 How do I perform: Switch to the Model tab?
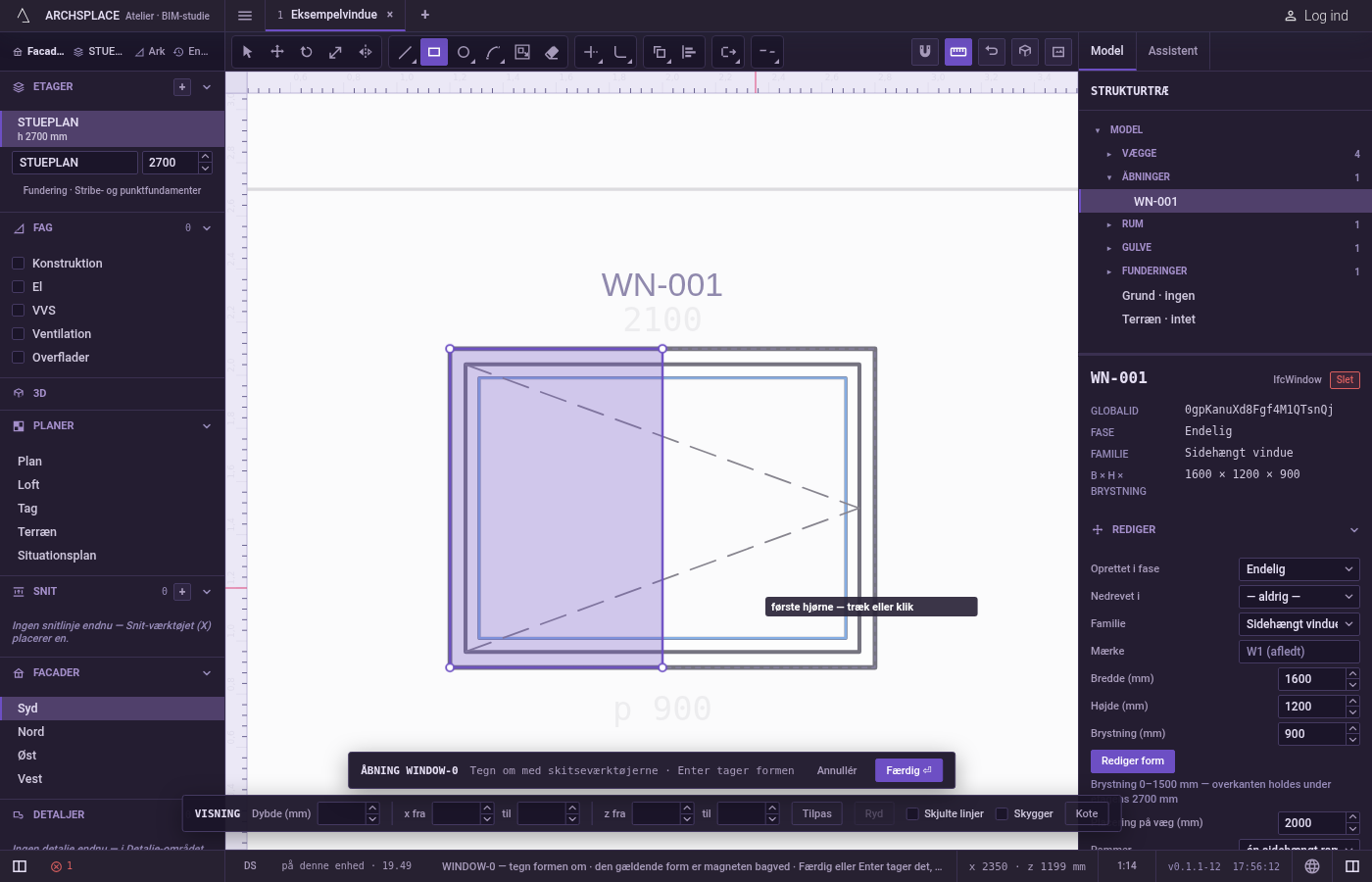(x=1107, y=51)
